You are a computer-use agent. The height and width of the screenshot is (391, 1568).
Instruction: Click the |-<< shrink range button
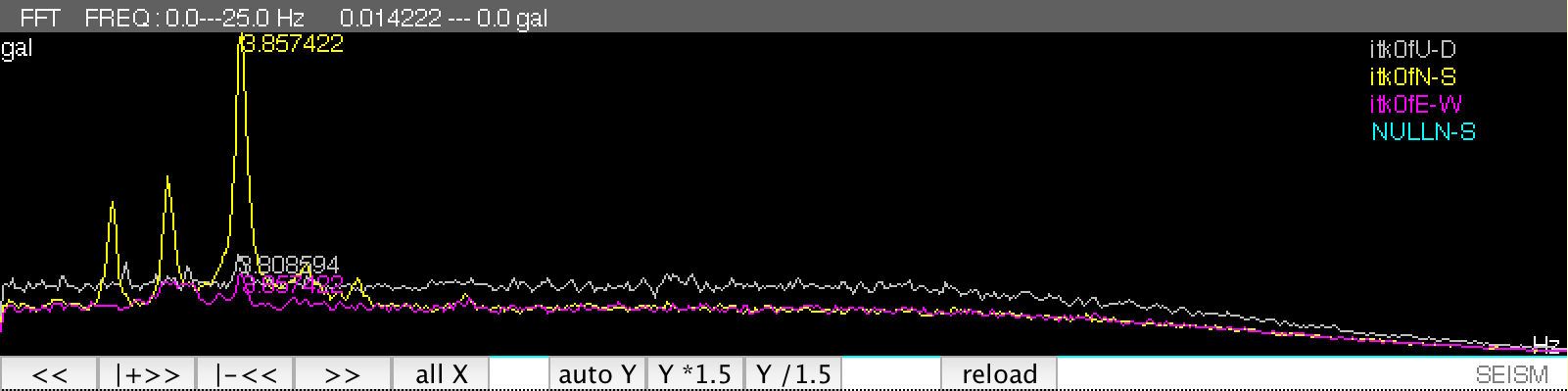245,374
